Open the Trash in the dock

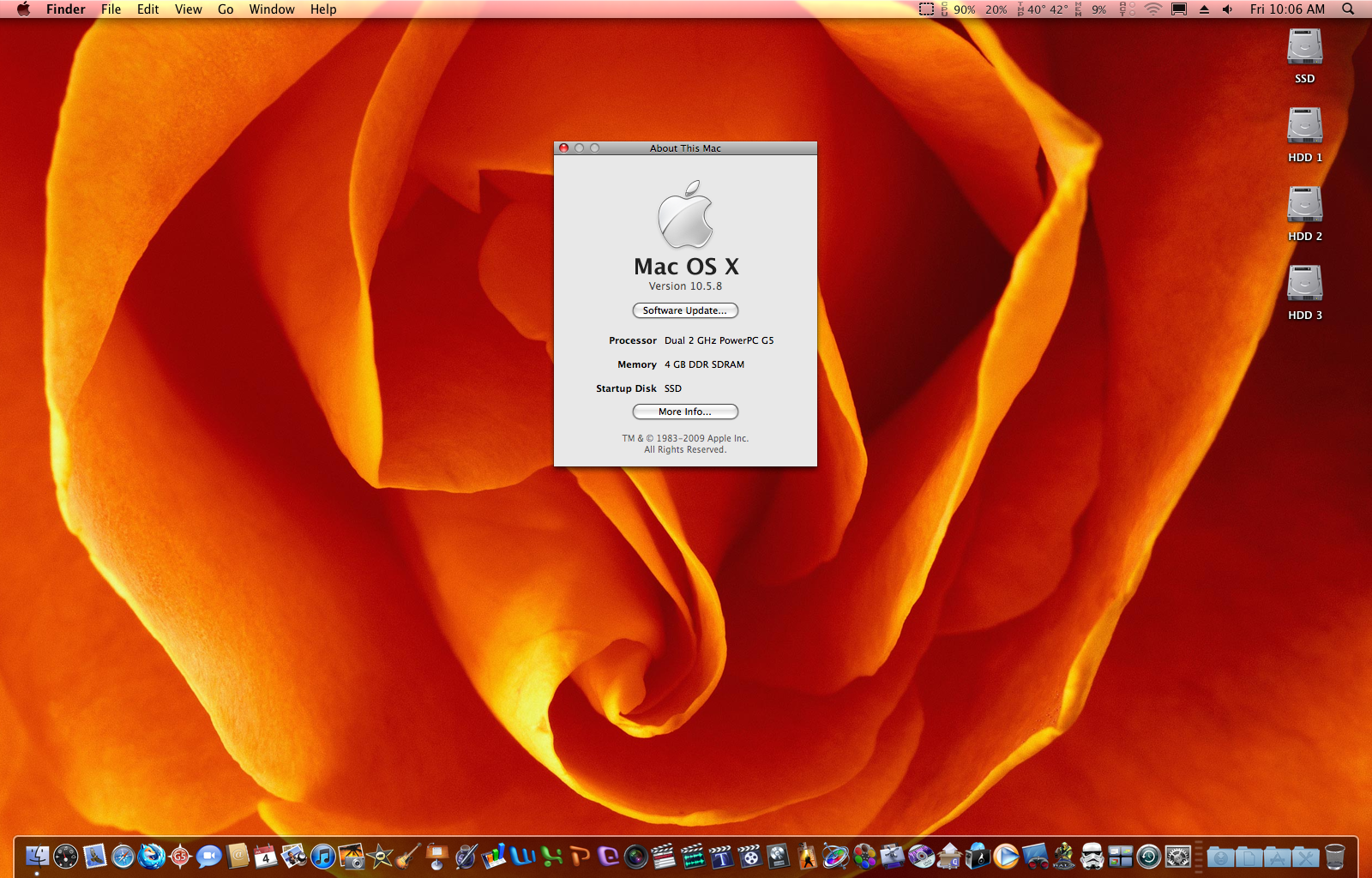[1334, 856]
